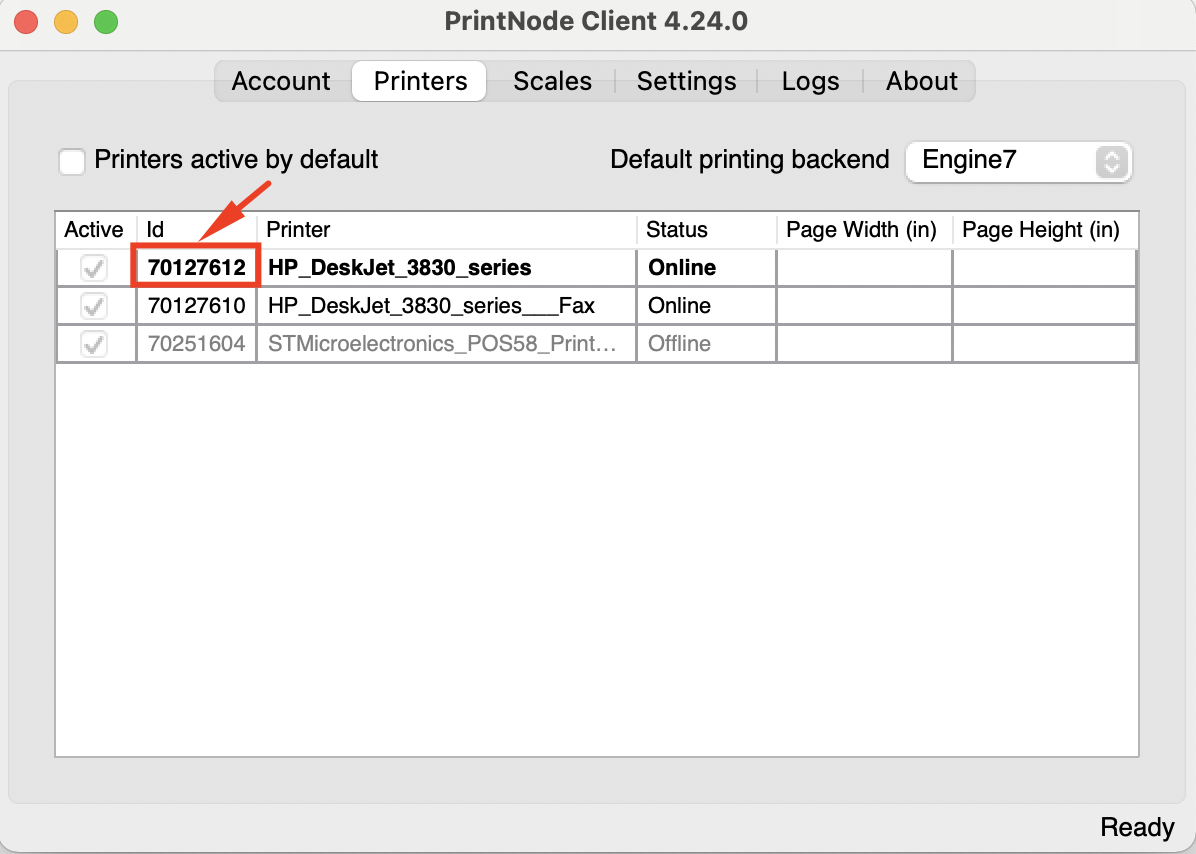This screenshot has width=1196, height=854.
Task: Click the Page Height (in) column header
Action: coord(1041,230)
